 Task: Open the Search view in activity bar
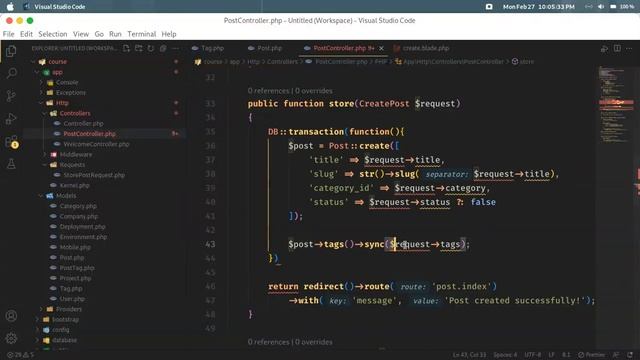click(11, 73)
